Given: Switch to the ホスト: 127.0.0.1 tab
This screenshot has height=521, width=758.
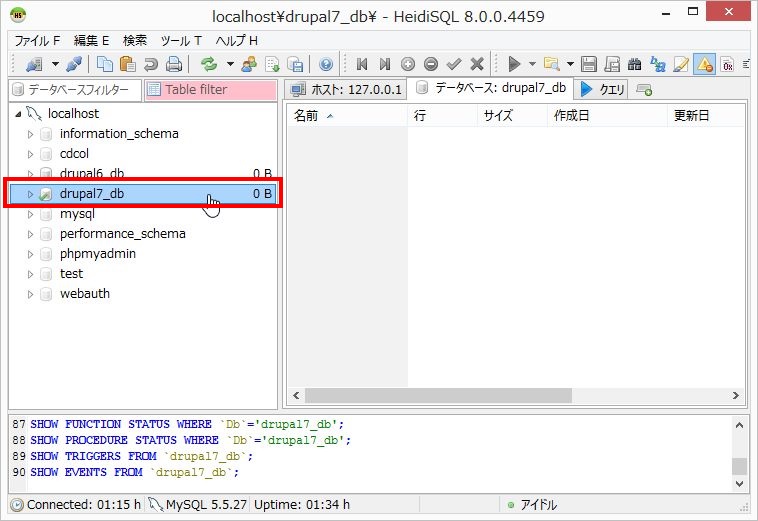Looking at the screenshot, I should [x=345, y=89].
